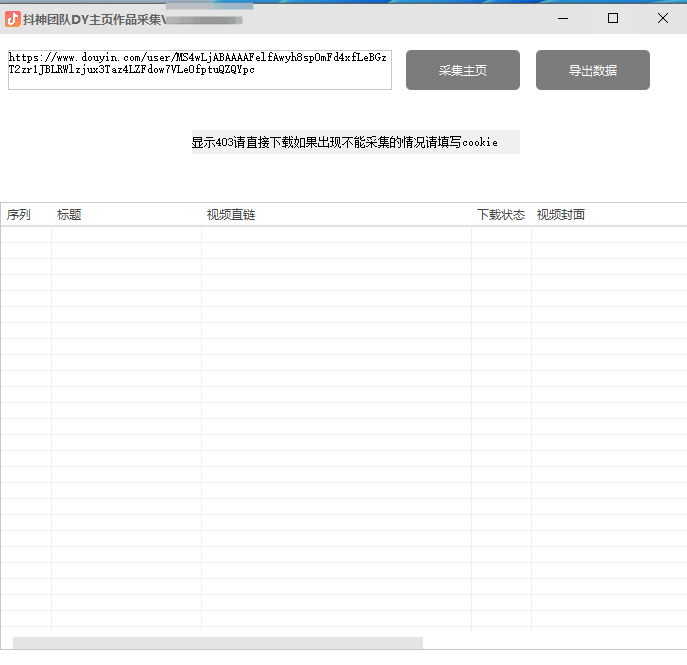Click the horizontal scrollbar thumb
The width and height of the screenshot is (687, 665).
pos(217,643)
